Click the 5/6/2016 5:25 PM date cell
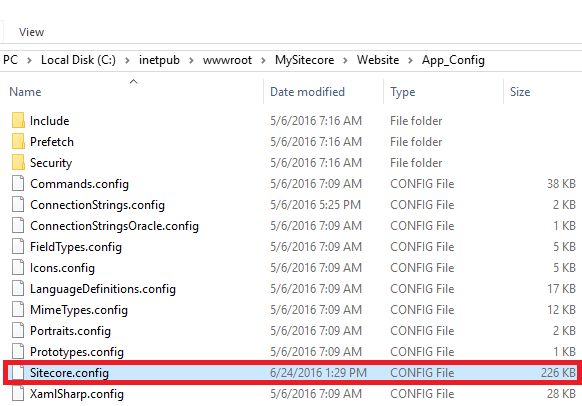Image resolution: width=582 pixels, height=406 pixels. [x=315, y=204]
